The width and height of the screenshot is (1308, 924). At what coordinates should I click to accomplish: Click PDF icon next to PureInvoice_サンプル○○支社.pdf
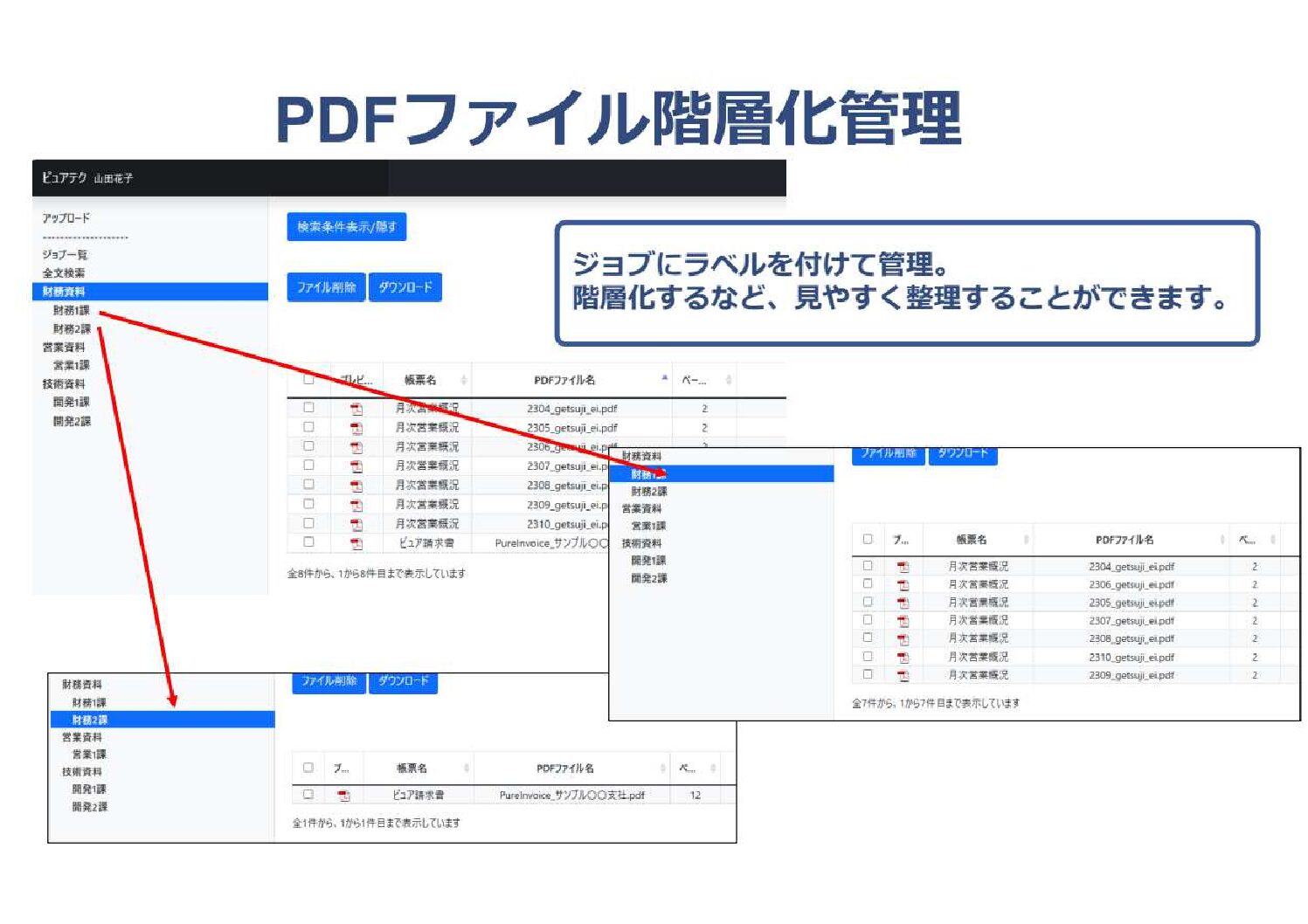pos(343,796)
